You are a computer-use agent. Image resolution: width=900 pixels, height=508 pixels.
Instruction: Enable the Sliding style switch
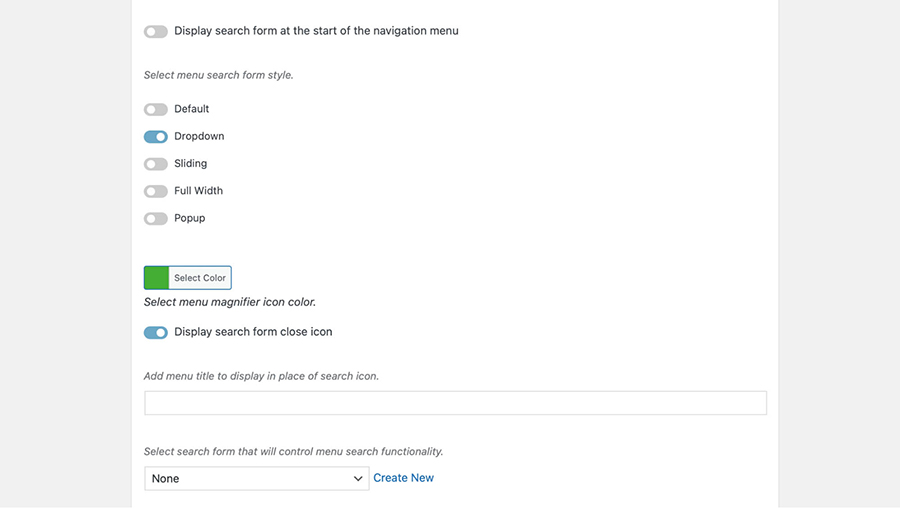(155, 164)
